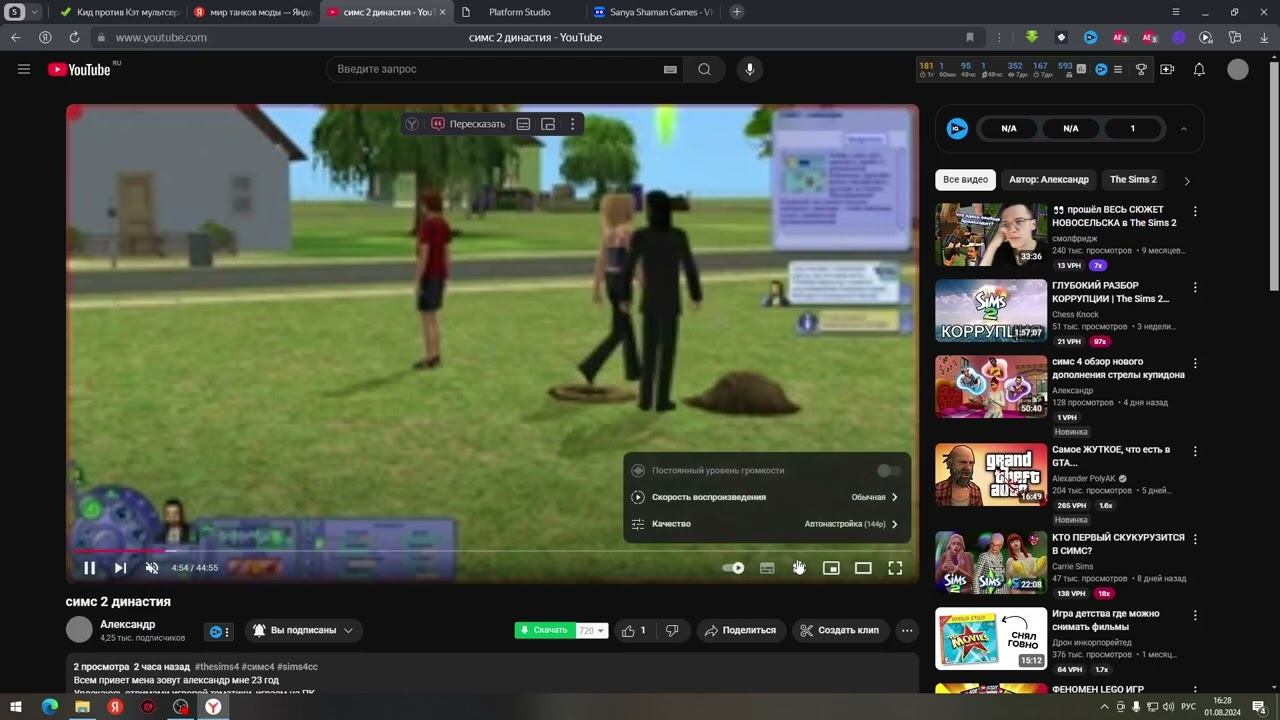Screen dimensions: 1280x720
Task: Open the симс 4 обзор нового дополнения title
Action: 1118,368
